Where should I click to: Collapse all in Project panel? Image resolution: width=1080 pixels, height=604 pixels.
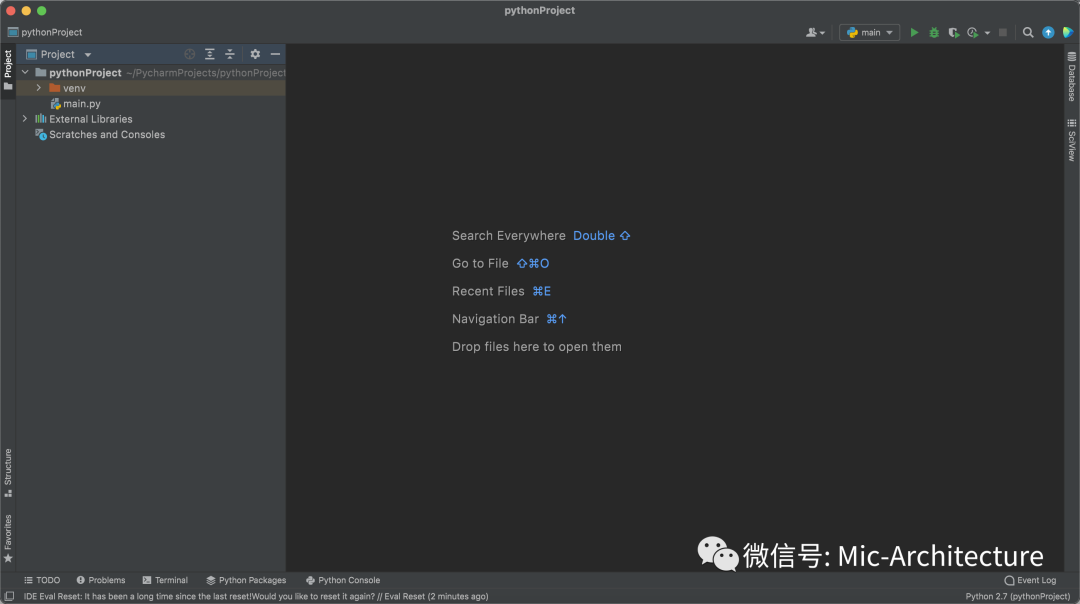[229, 54]
